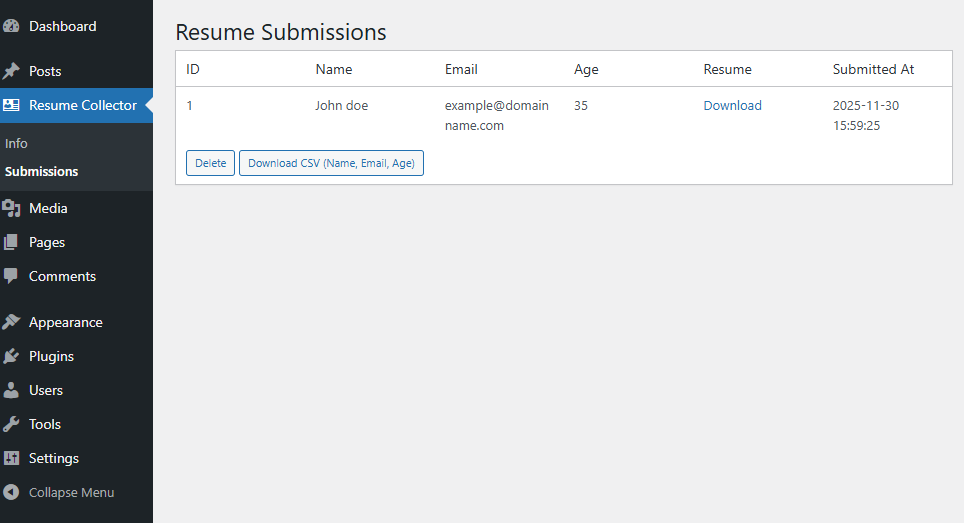Open submission ID 1 link

tap(190, 105)
